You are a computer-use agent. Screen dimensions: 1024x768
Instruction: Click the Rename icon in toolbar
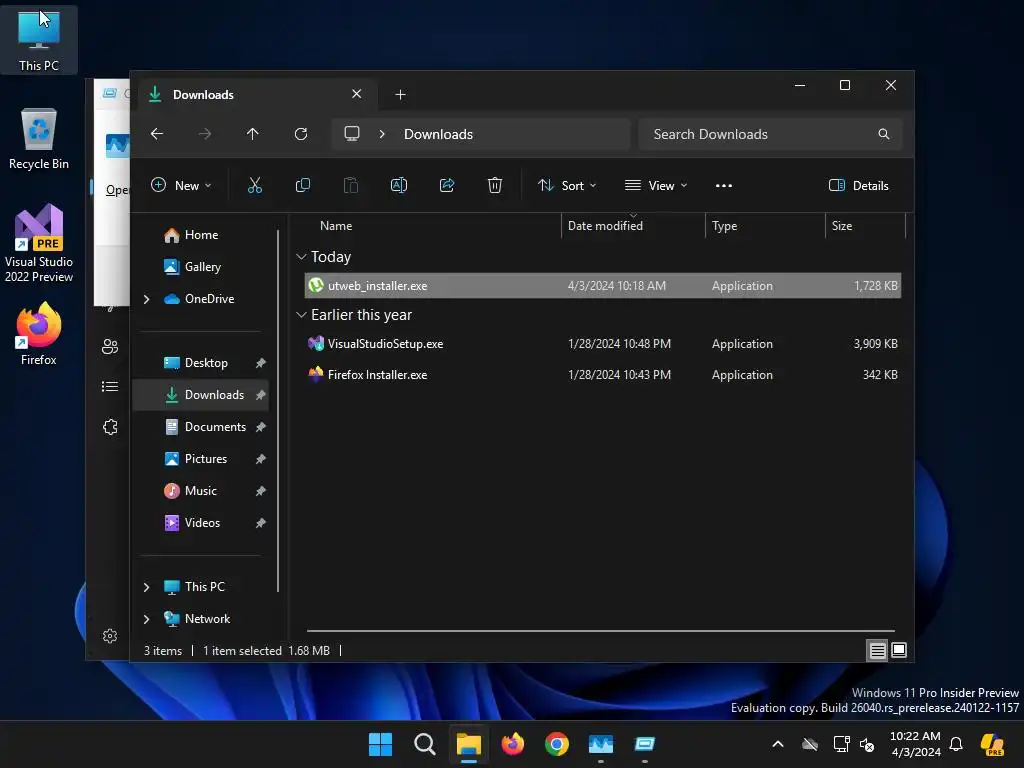[x=398, y=185]
